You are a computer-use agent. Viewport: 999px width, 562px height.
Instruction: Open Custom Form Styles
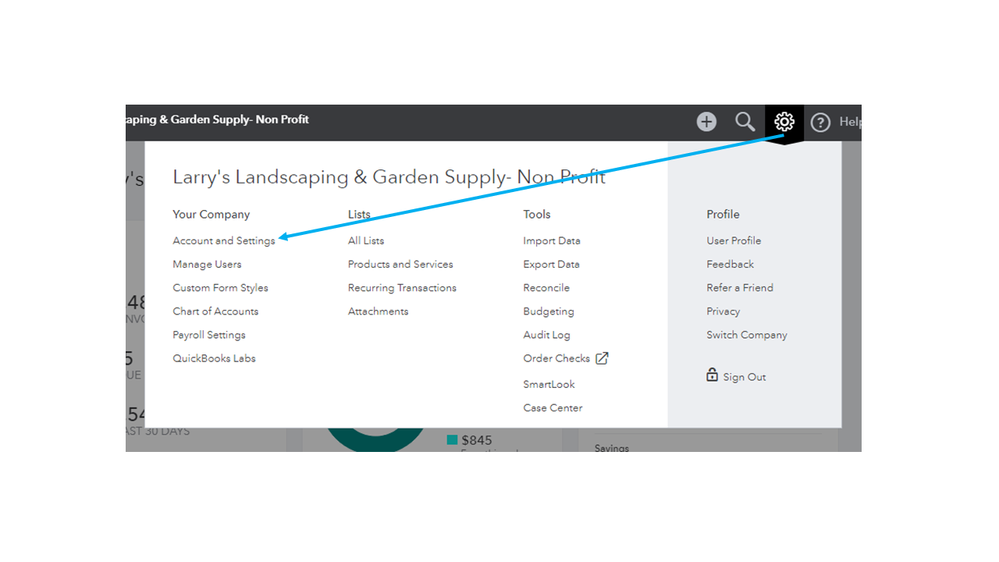pos(220,288)
